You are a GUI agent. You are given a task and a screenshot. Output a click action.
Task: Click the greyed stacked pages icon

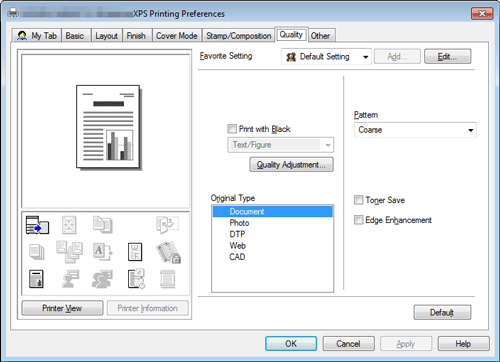(37, 252)
